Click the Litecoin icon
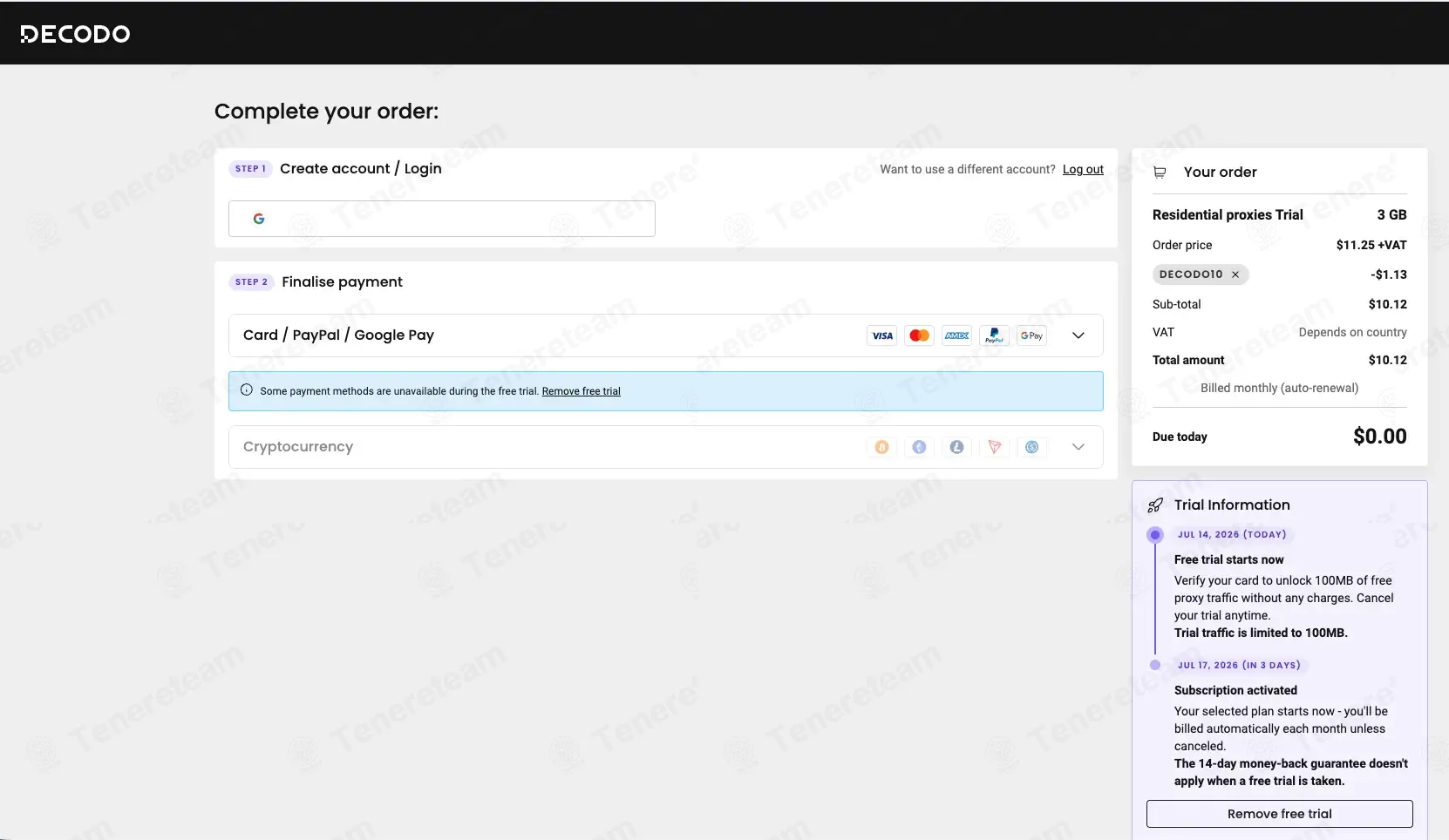The width and height of the screenshot is (1449, 840). (957, 447)
